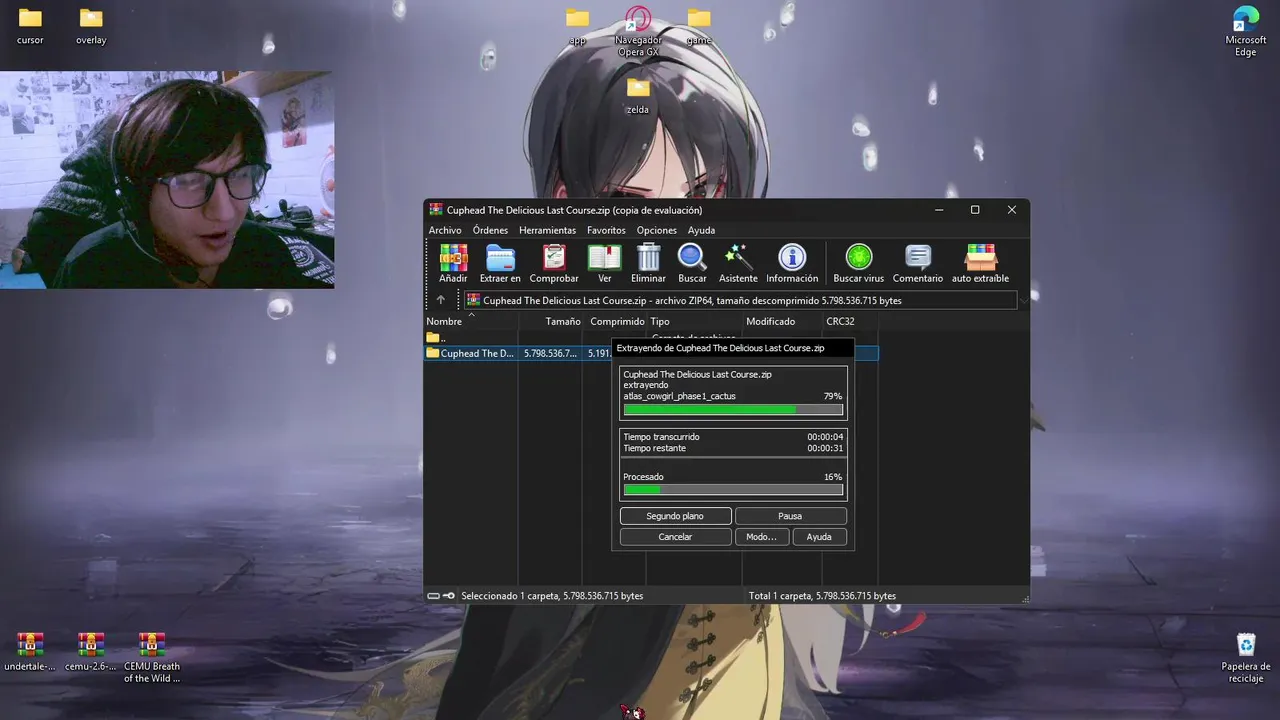The height and width of the screenshot is (720, 1280).
Task: Select the cemu-2.6 archive on desktop
Action: coord(91,651)
